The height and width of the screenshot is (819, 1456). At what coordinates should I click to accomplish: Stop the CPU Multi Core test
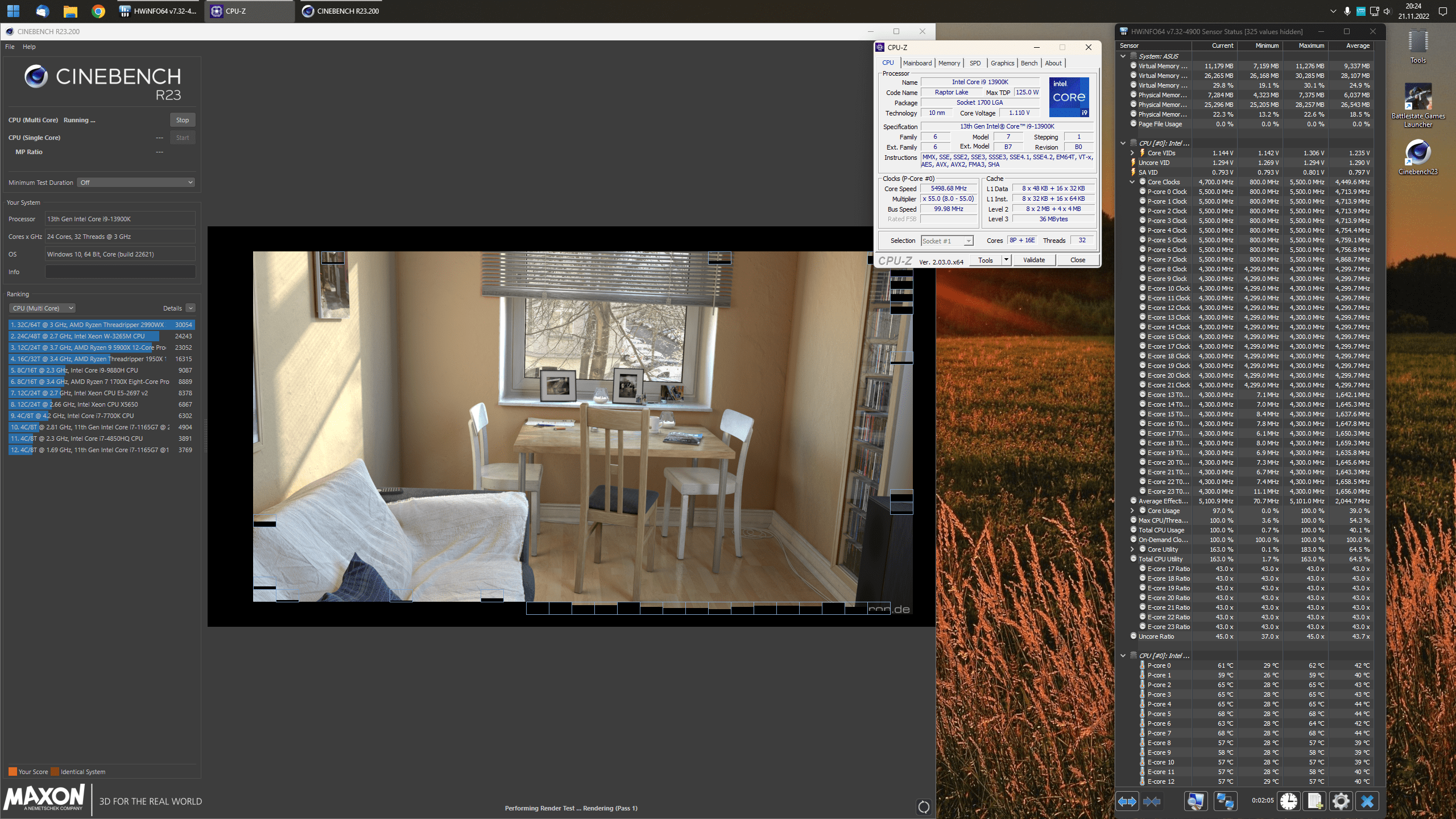point(183,120)
